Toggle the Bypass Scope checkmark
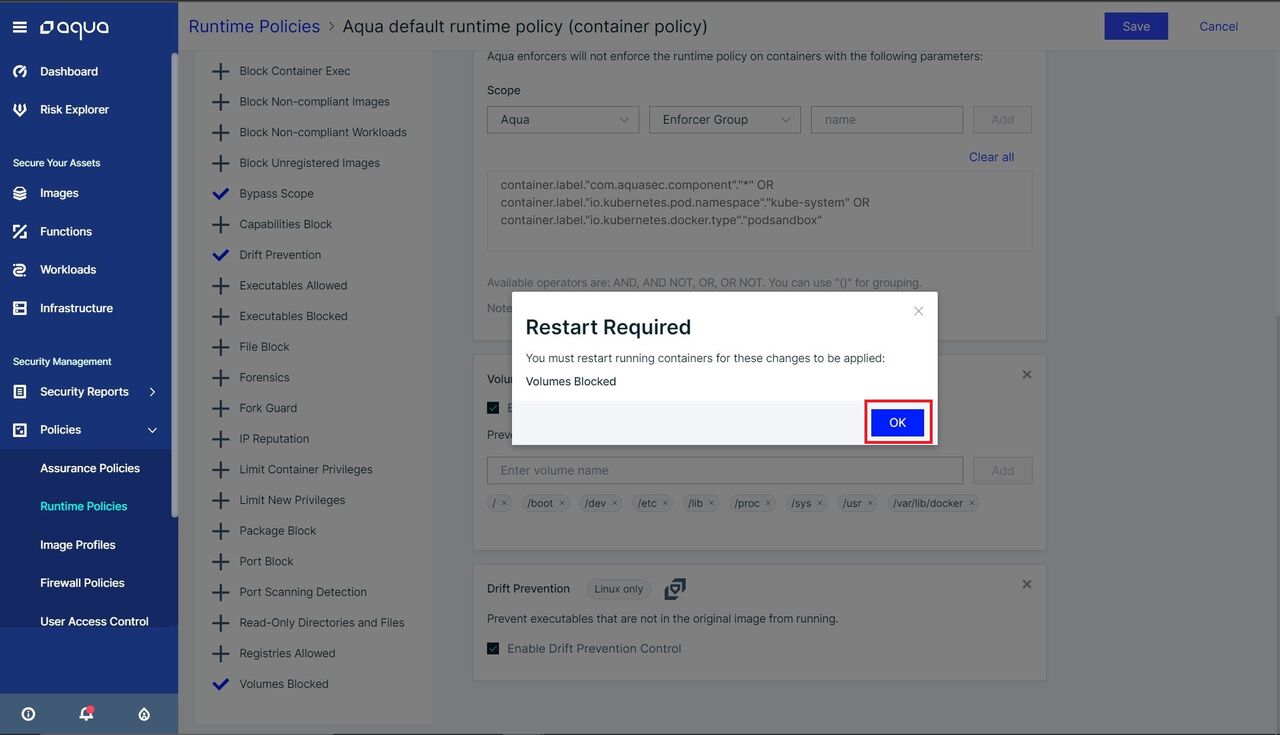Image resolution: width=1280 pixels, height=735 pixels. coord(221,194)
